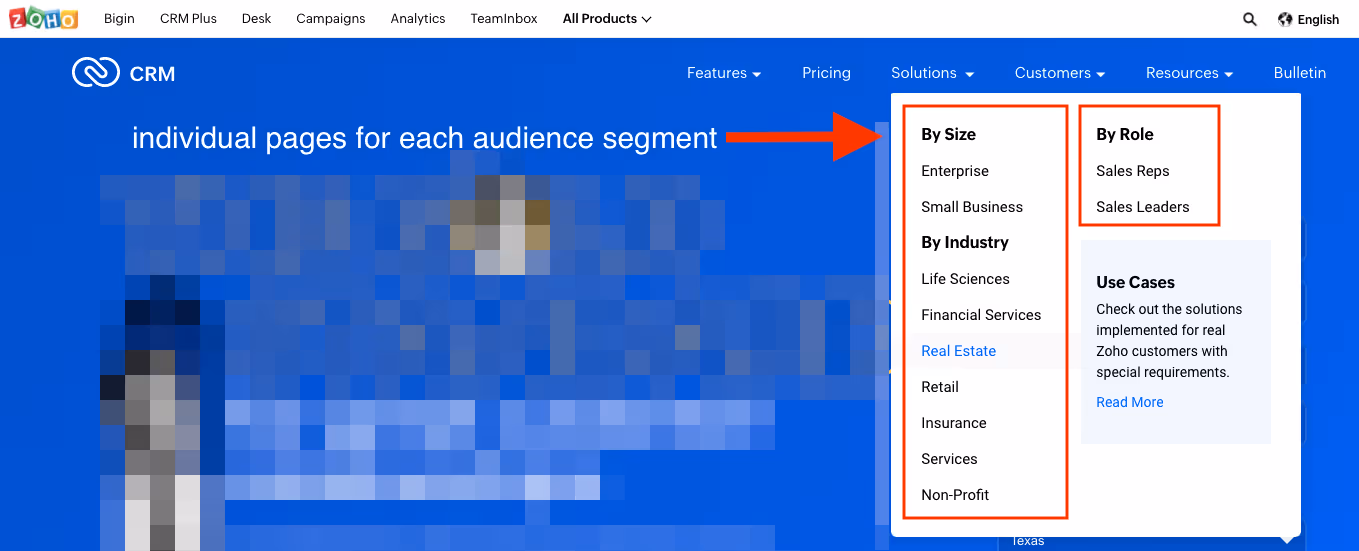Go to Desk product
This screenshot has height=551, width=1359.
[x=256, y=19]
